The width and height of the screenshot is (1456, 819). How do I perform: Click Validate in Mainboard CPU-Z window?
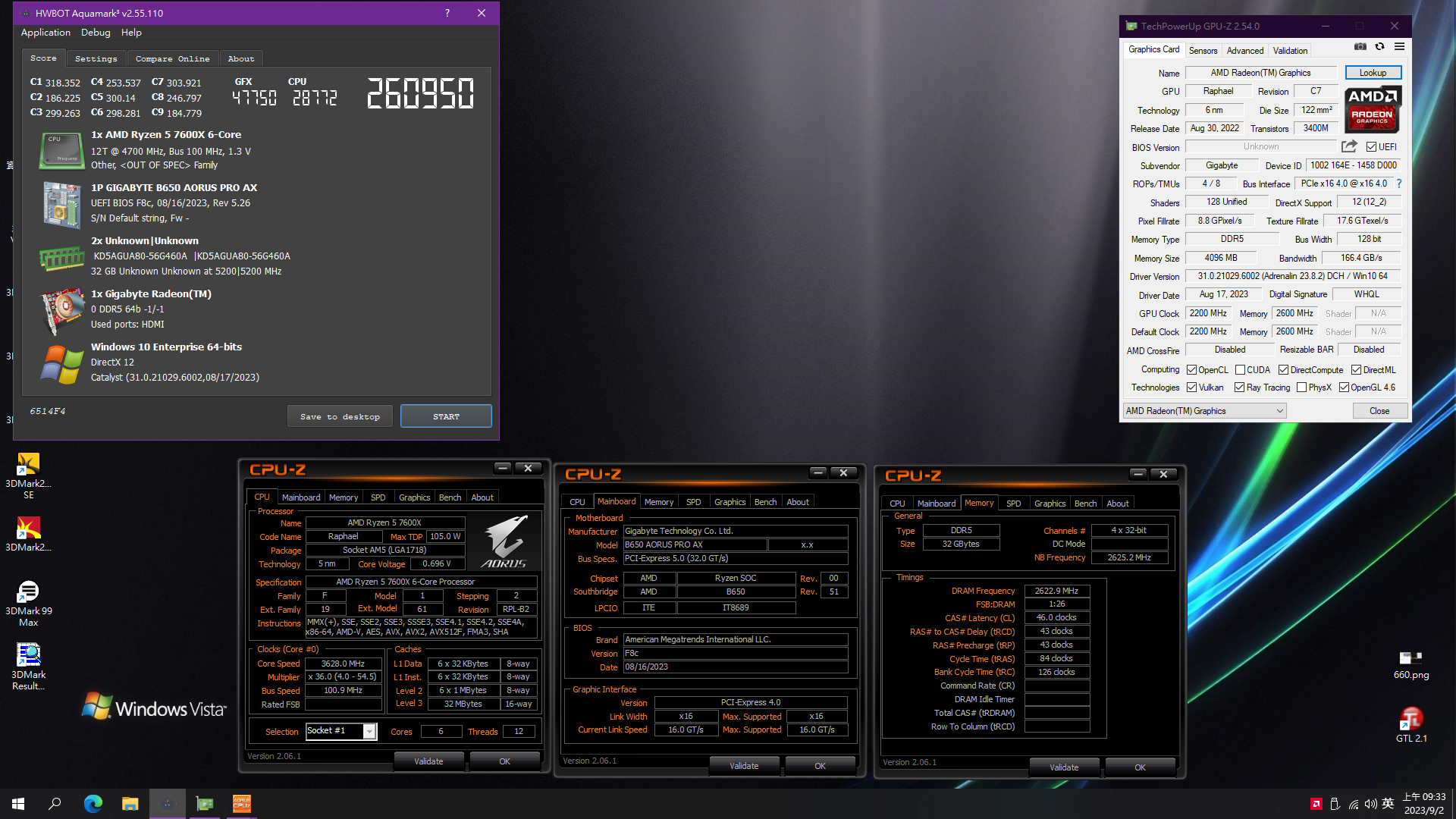(744, 766)
